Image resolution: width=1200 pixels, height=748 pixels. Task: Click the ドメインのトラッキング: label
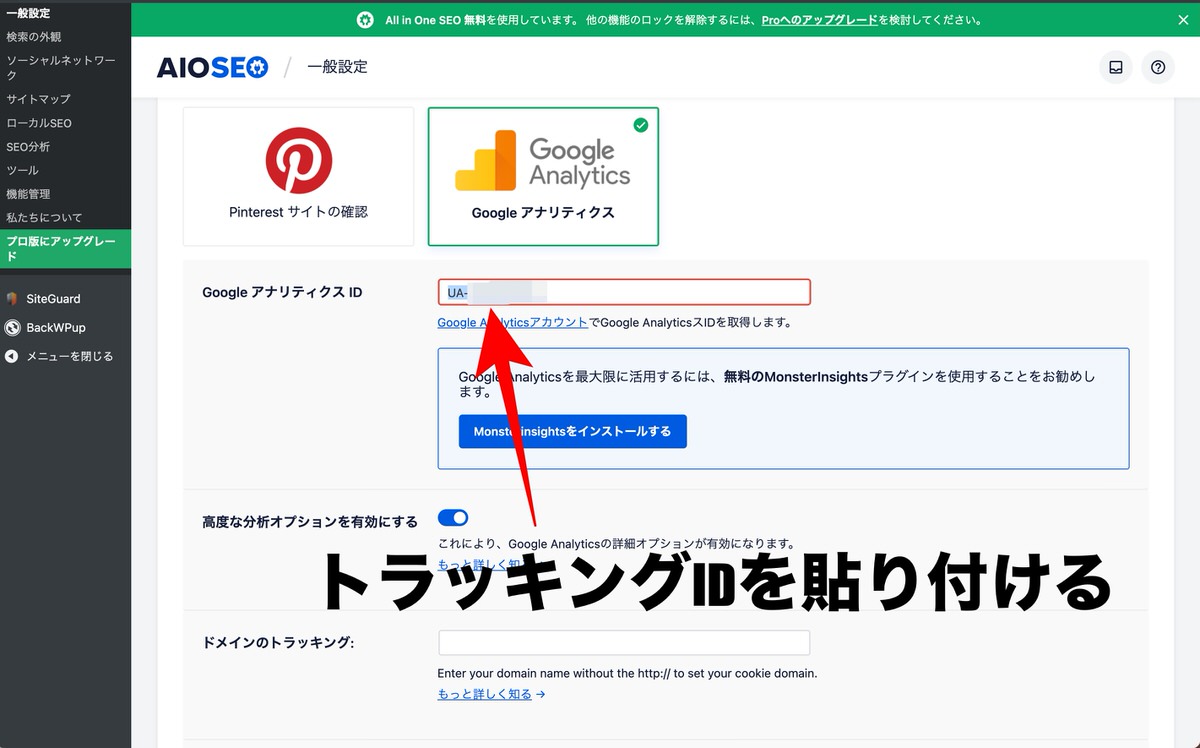[278, 642]
